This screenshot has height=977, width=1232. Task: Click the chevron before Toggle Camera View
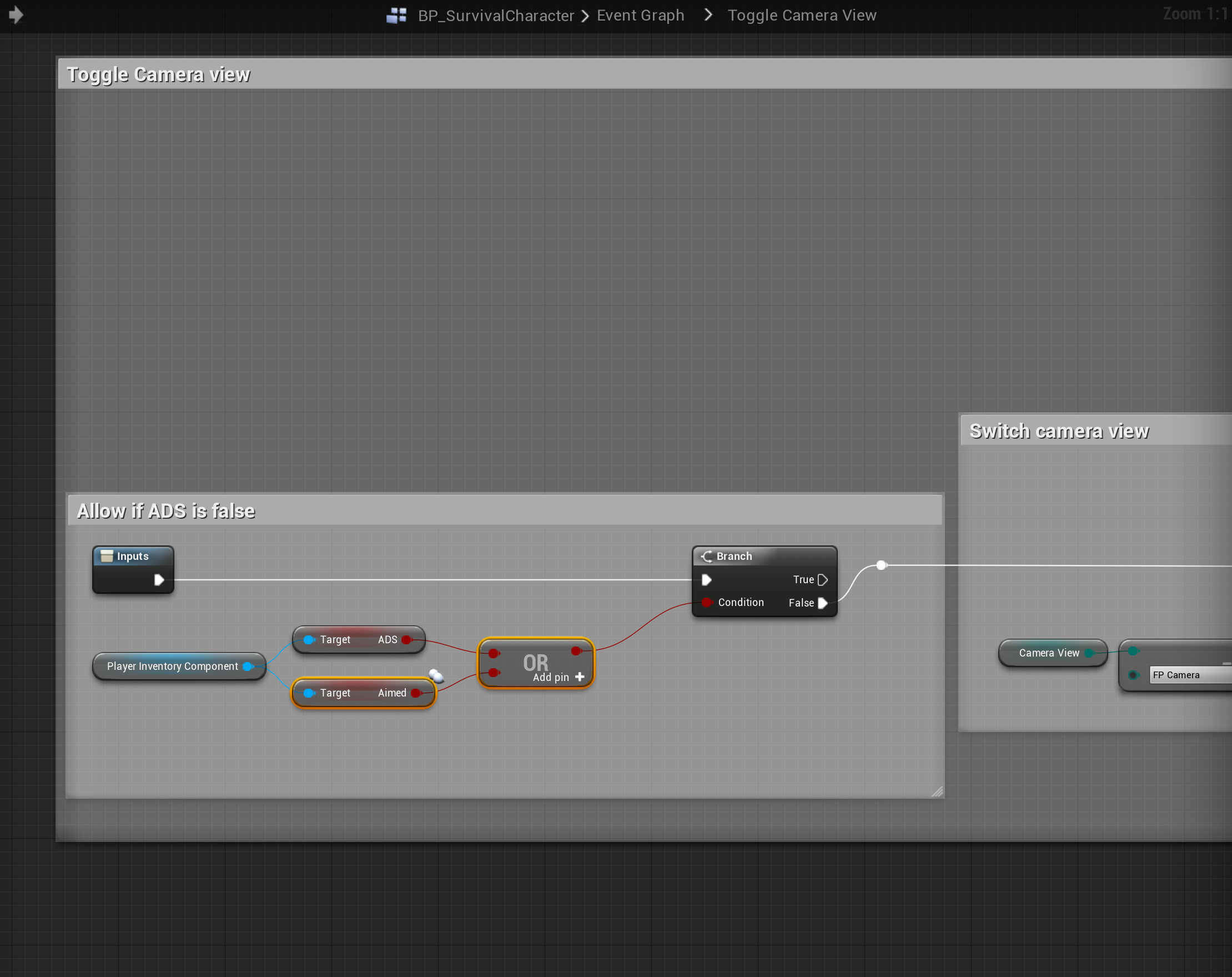708,15
